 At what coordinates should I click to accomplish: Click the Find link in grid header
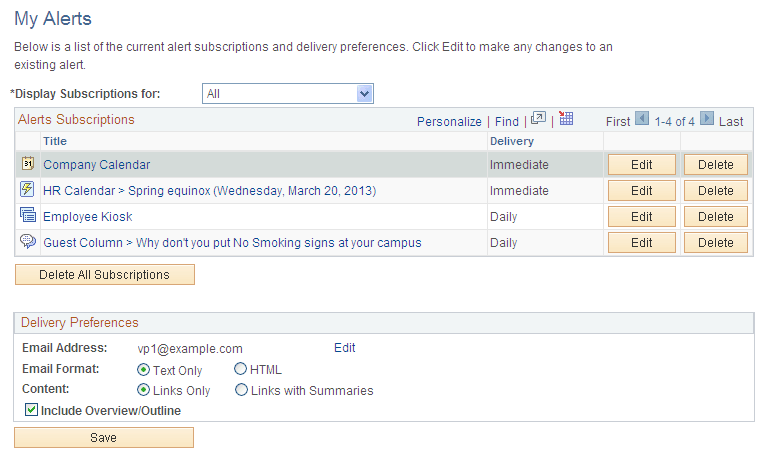pyautogui.click(x=507, y=121)
